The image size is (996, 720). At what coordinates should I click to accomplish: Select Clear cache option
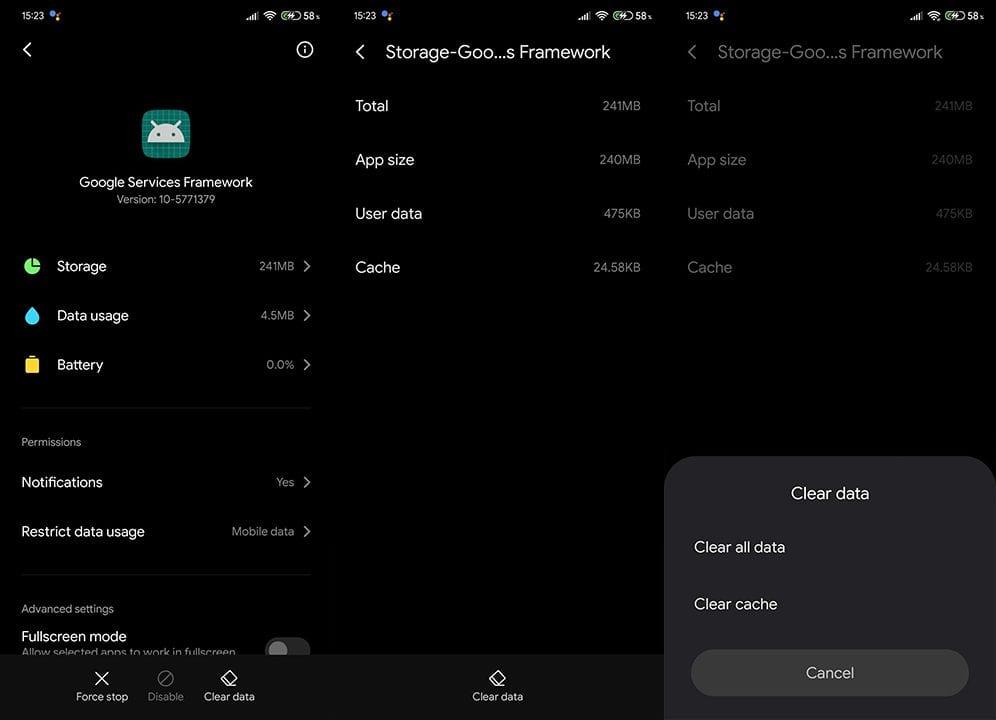[736, 604]
